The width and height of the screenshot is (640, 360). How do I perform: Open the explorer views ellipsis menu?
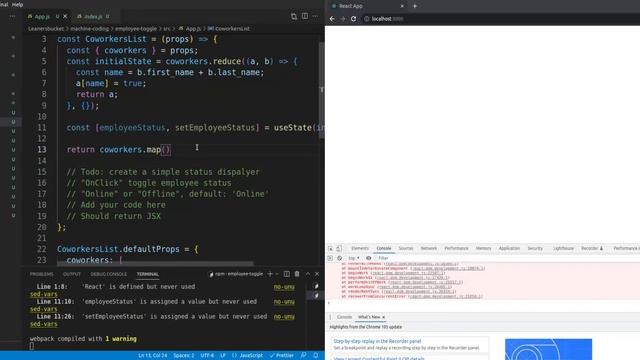[x=12, y=16]
